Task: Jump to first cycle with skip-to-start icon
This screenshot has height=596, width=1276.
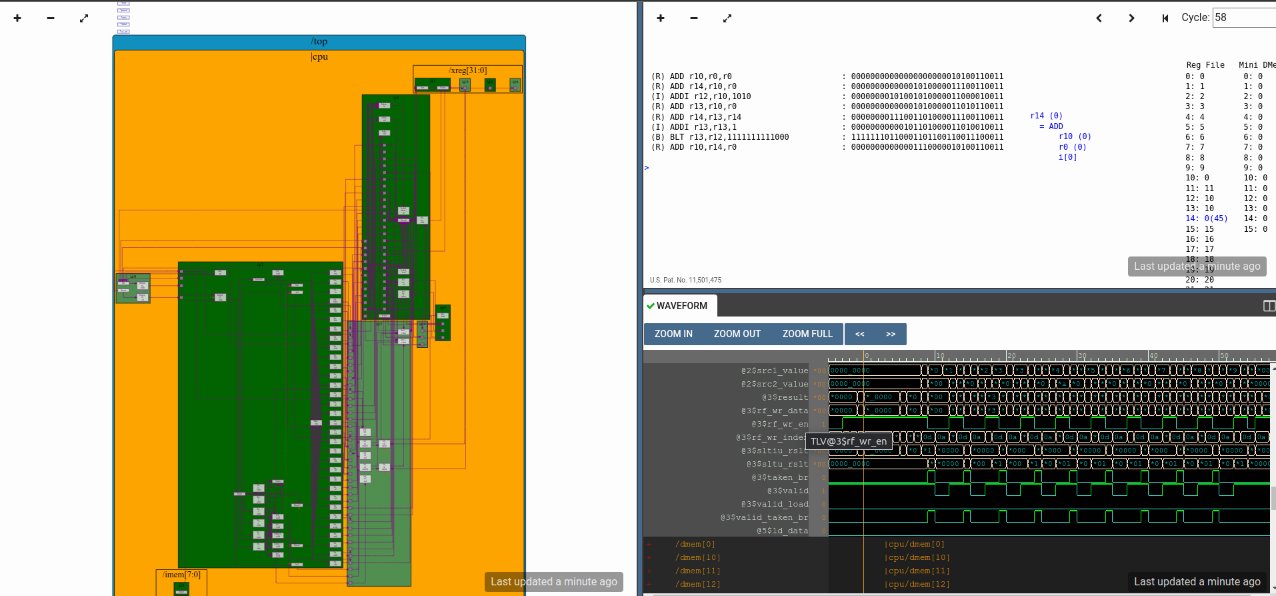Action: click(x=1164, y=18)
